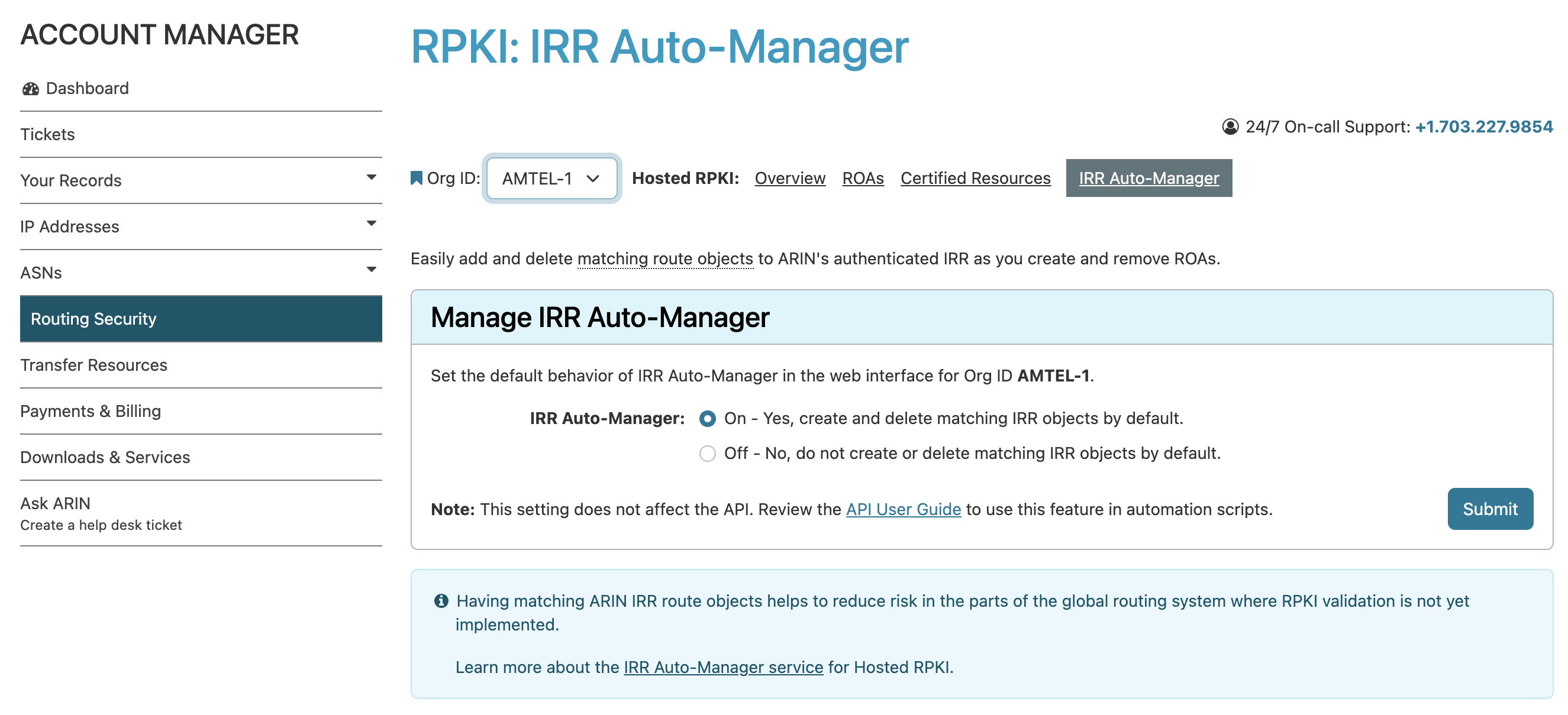Expand the Your Records menu arrow
This screenshot has height=715, width=1568.
click(372, 177)
